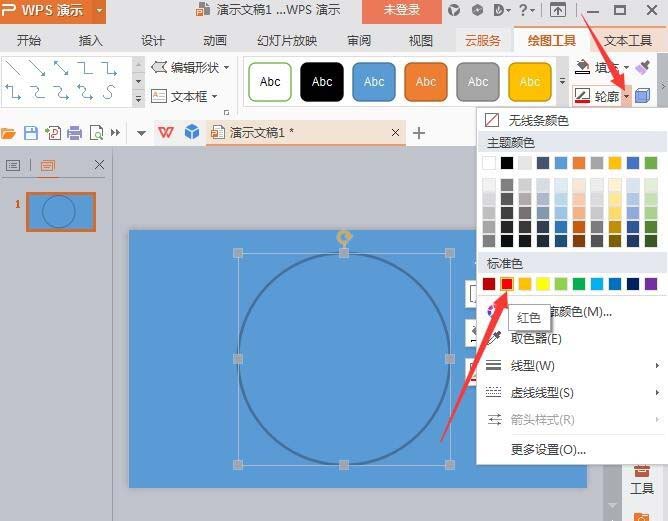Viewport: 668px width, 521px height.
Task: Pick the yellow standard color swatch
Action: [x=543, y=284]
